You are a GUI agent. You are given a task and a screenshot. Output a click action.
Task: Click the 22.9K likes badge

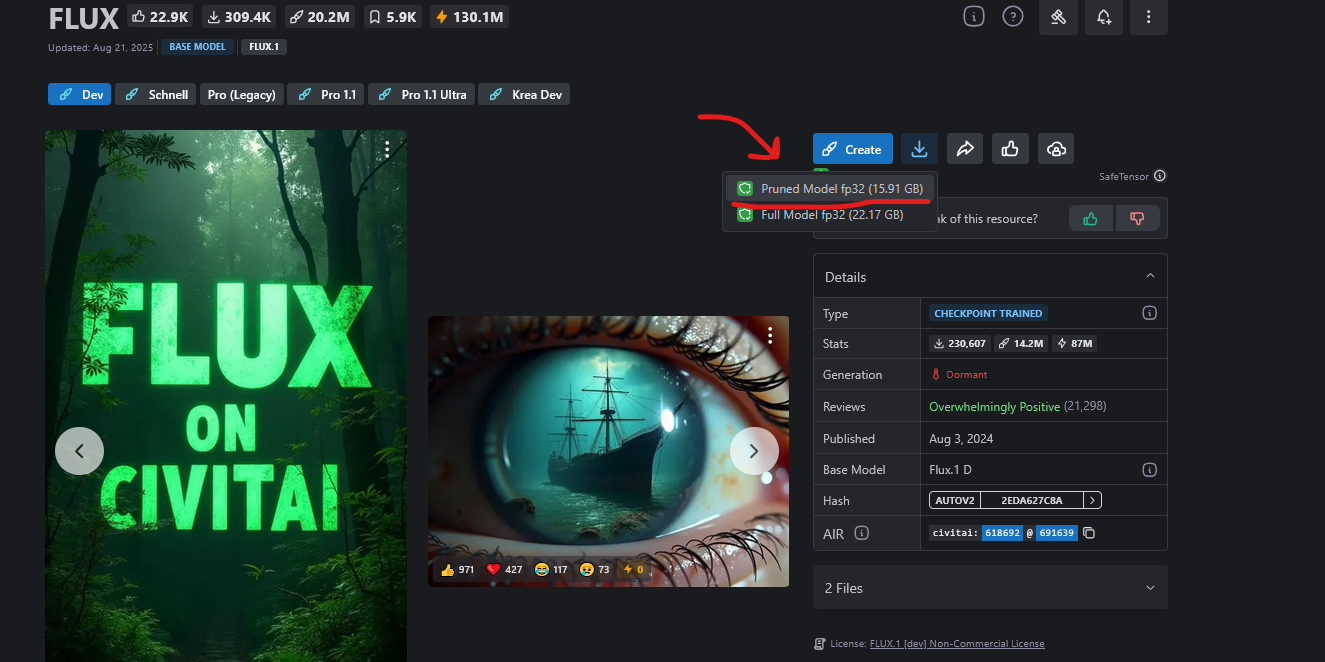click(162, 16)
